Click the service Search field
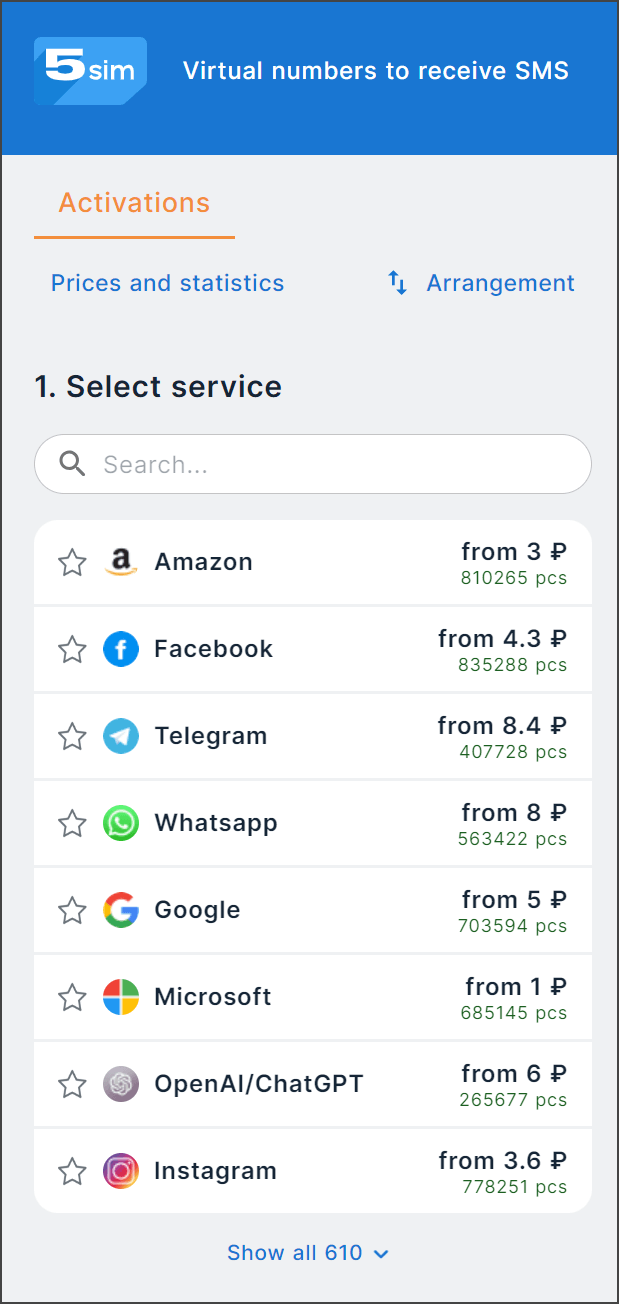619x1304 pixels. [330, 464]
